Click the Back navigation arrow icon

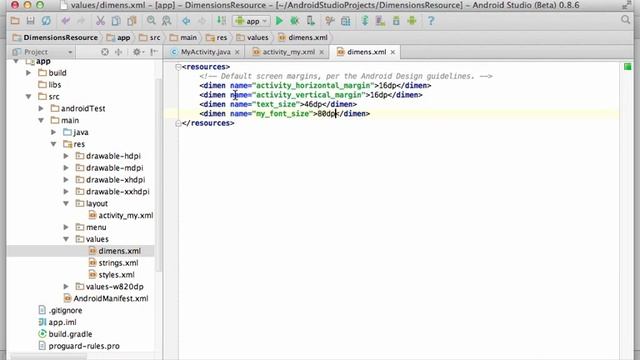pos(186,21)
